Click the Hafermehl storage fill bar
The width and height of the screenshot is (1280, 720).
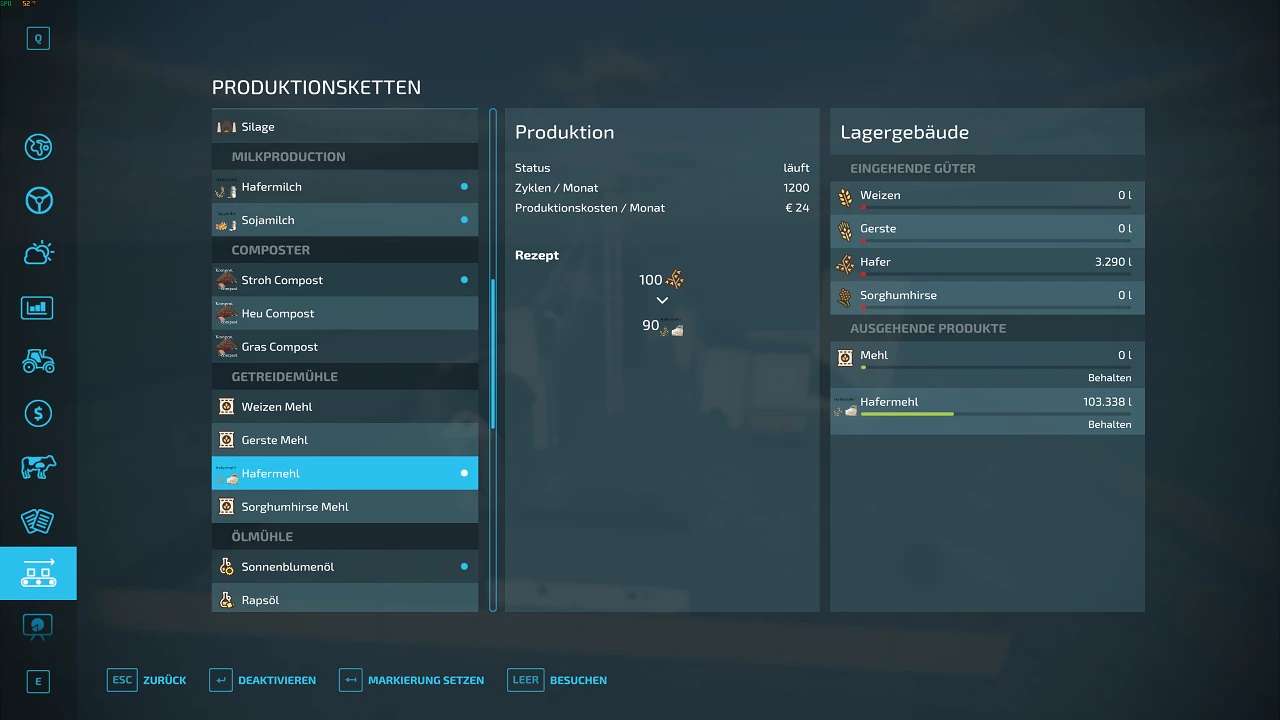(x=995, y=414)
